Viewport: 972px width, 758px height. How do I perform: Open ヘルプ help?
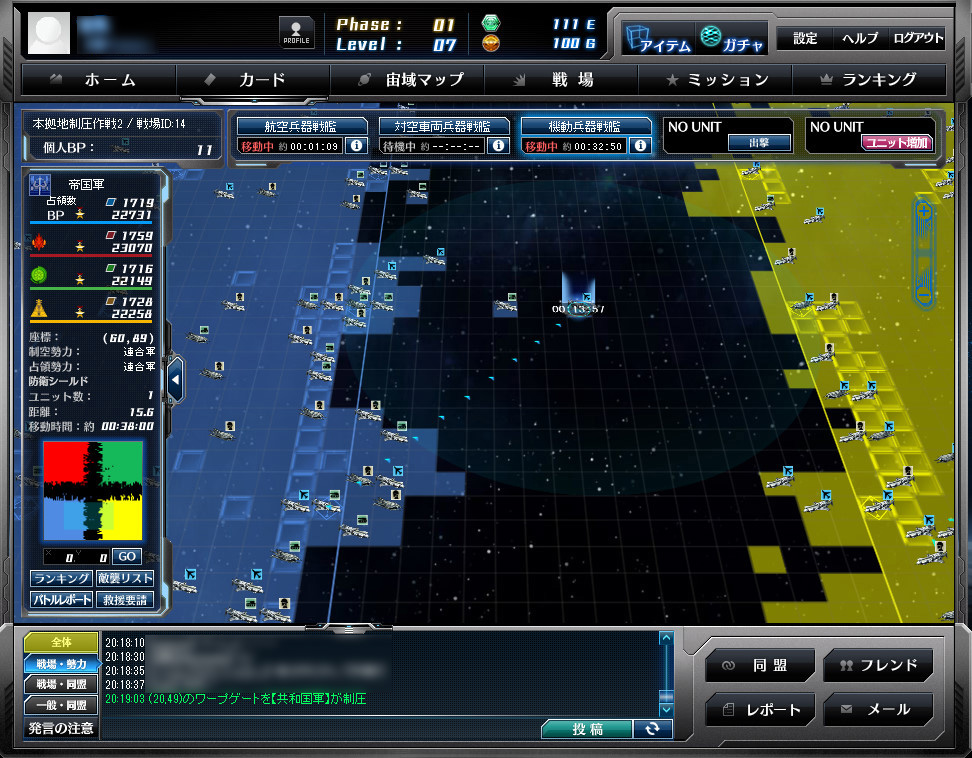point(860,38)
